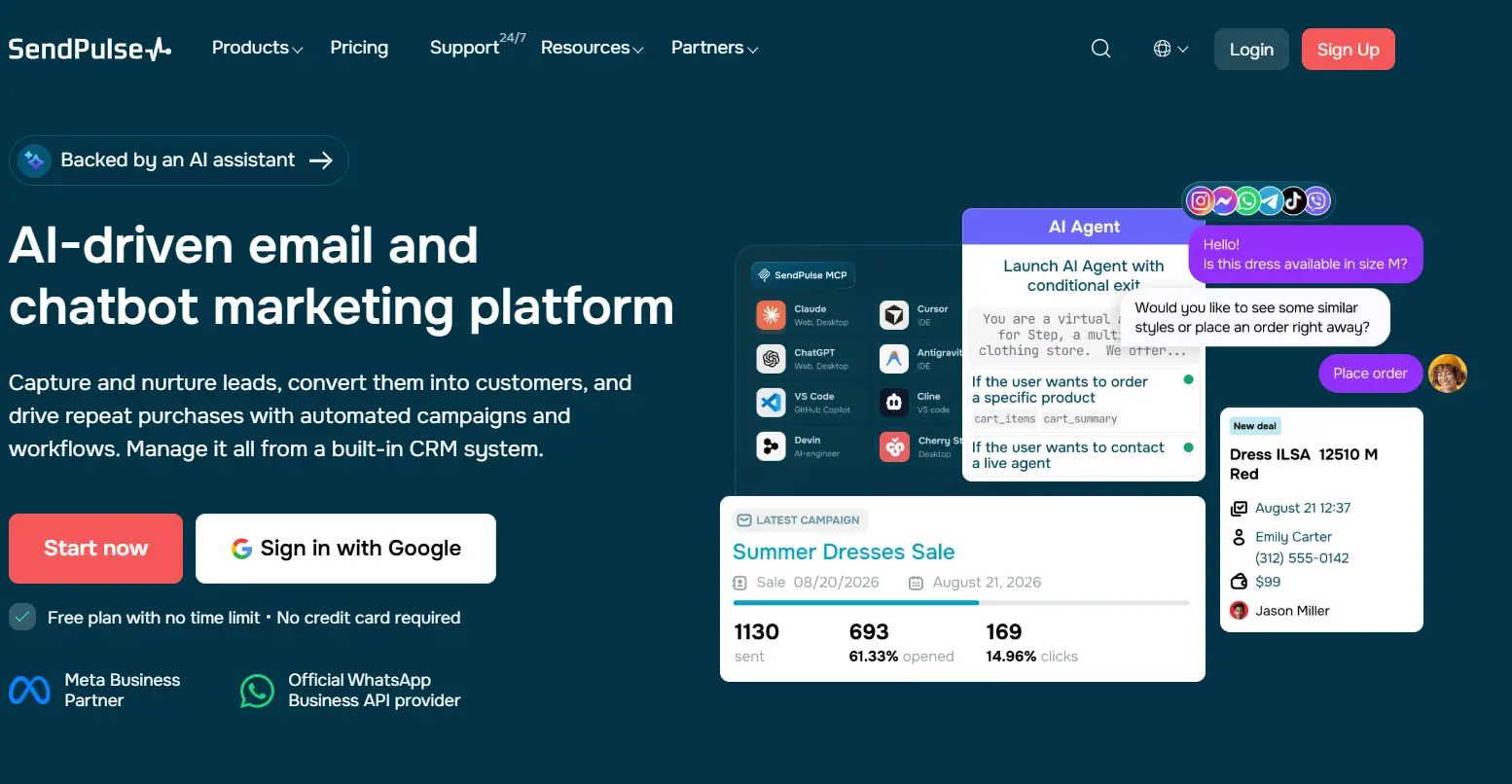This screenshot has height=784, width=1512.
Task: Select the ChatGPT app icon
Action: [772, 358]
